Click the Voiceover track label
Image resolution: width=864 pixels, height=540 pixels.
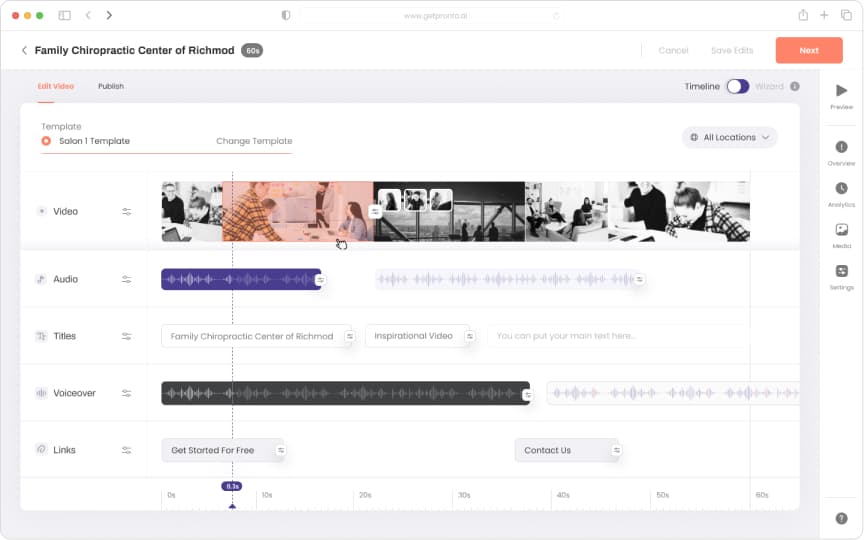[74, 393]
